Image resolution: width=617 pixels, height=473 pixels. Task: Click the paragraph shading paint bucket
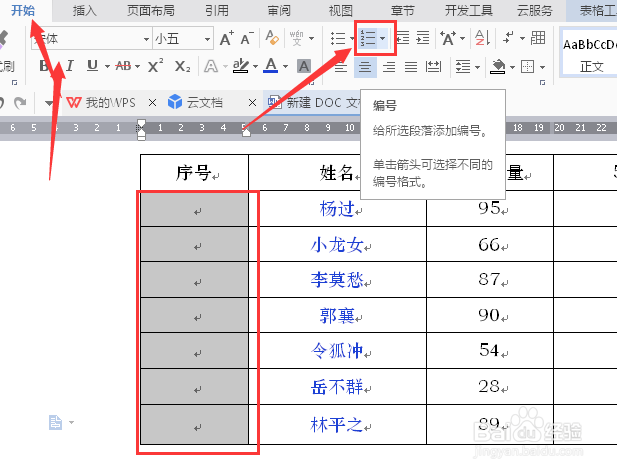[498, 67]
